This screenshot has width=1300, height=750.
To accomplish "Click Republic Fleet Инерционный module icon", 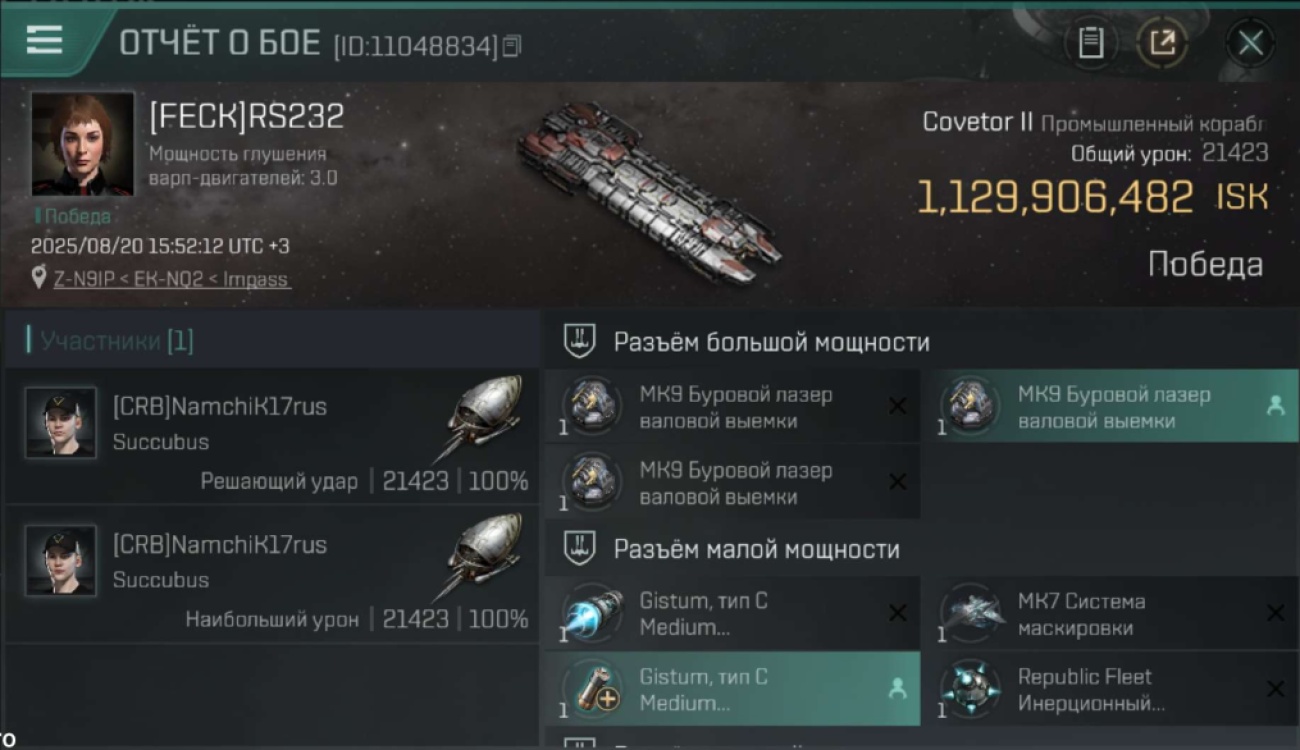I will [x=971, y=689].
